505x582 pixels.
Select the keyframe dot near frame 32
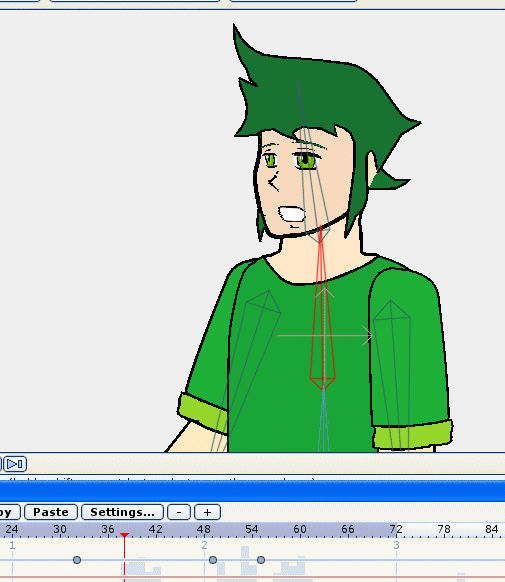tap(77, 560)
